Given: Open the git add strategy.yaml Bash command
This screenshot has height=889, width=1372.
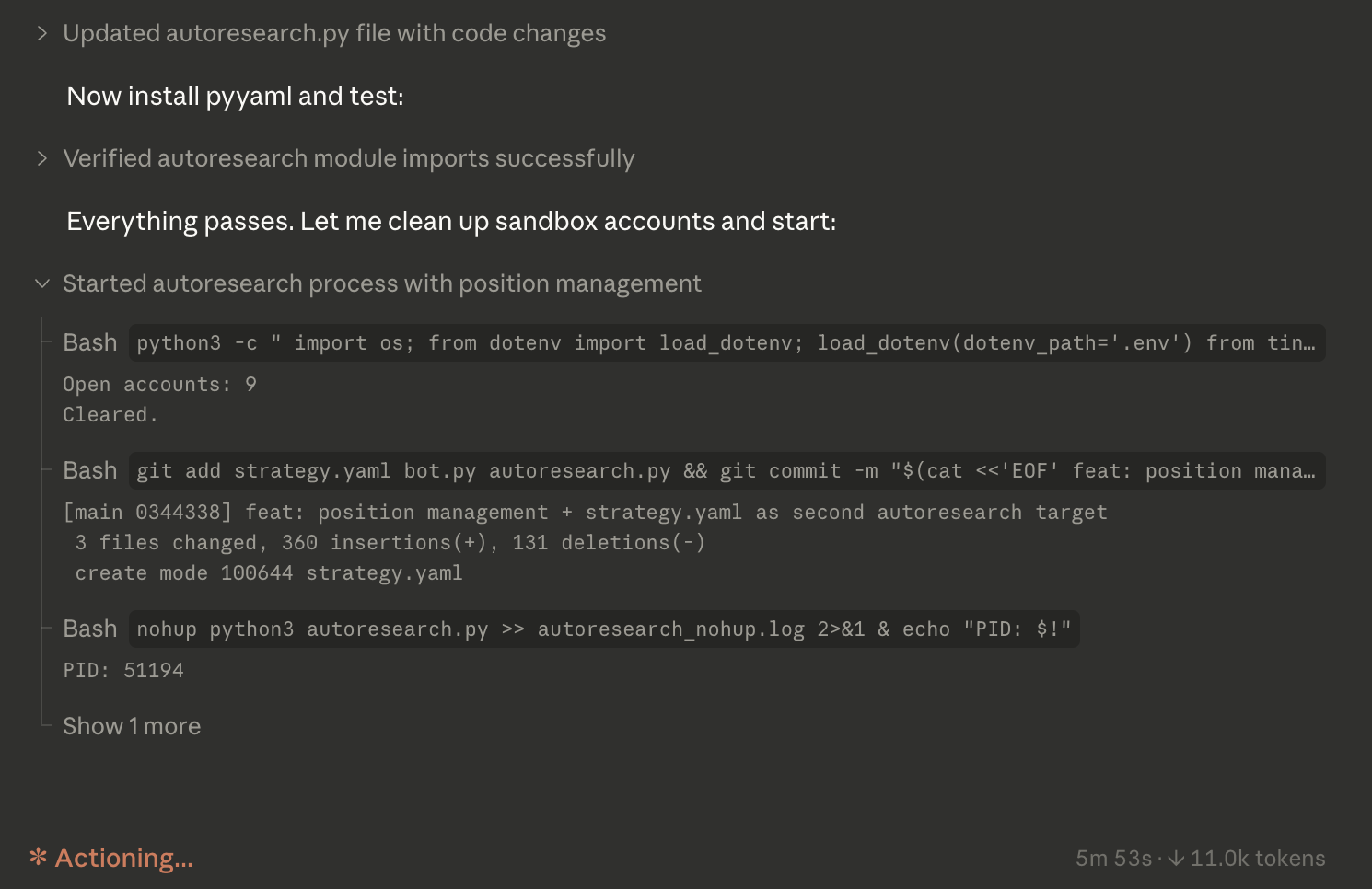Looking at the screenshot, I should (727, 471).
